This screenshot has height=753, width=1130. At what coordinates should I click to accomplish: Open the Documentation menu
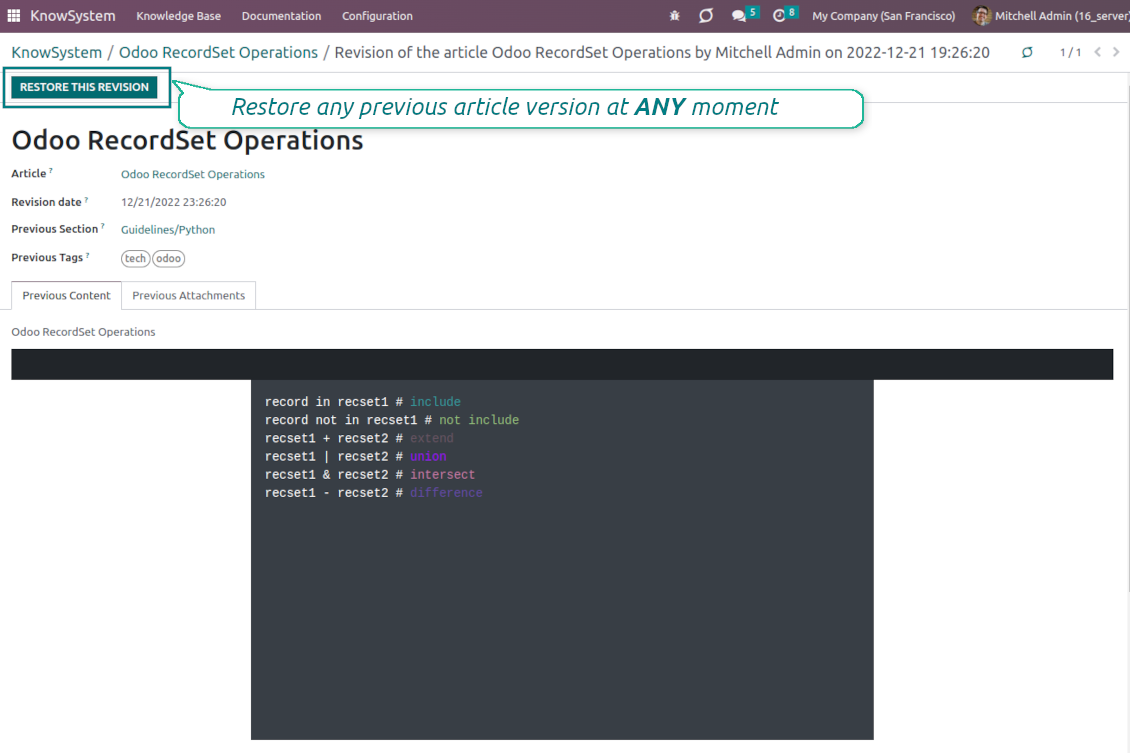[x=281, y=16]
